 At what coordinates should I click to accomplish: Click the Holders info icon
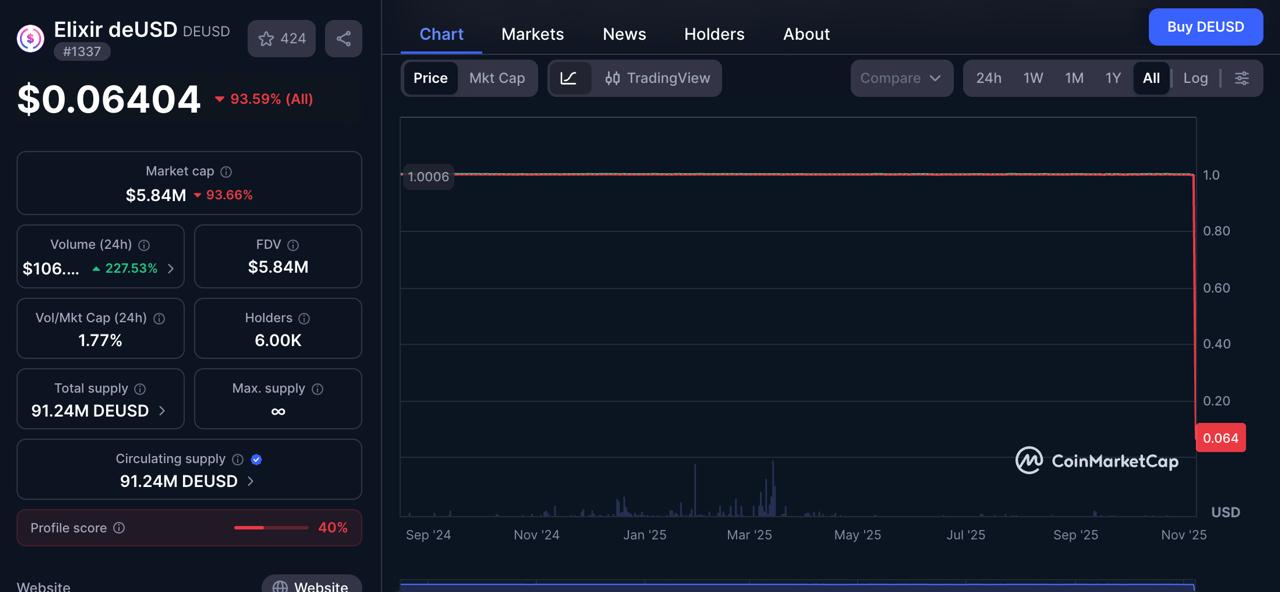(x=304, y=318)
